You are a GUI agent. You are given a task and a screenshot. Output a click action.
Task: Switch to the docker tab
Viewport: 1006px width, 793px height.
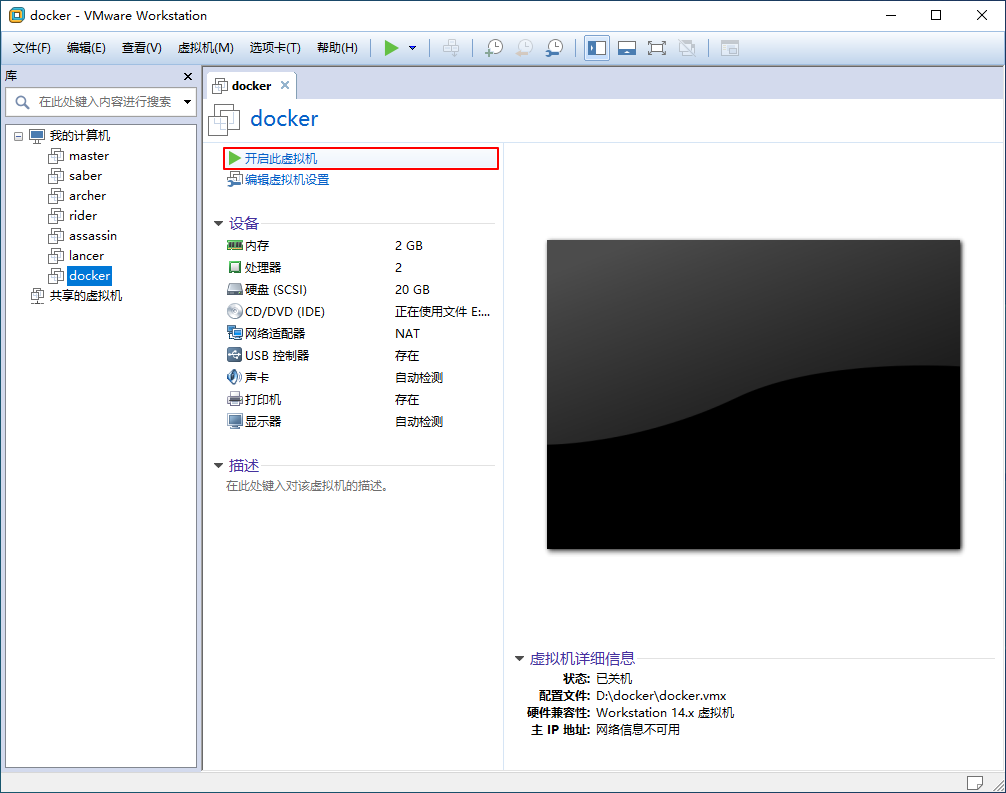click(250, 85)
